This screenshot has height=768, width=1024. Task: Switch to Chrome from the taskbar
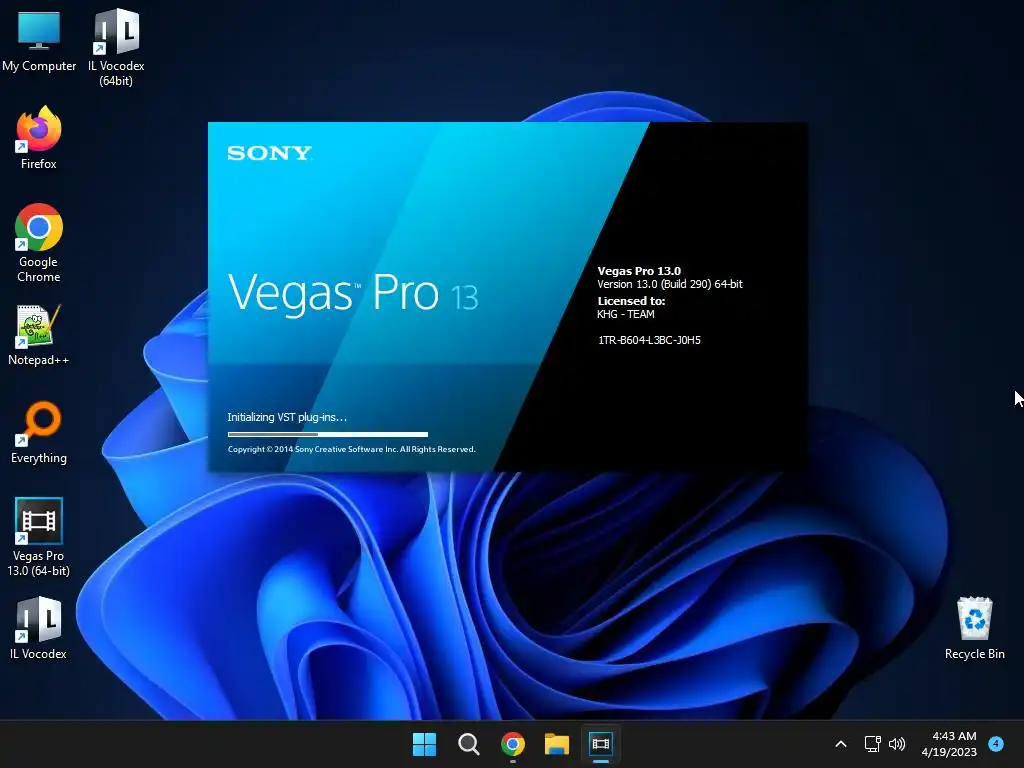513,744
